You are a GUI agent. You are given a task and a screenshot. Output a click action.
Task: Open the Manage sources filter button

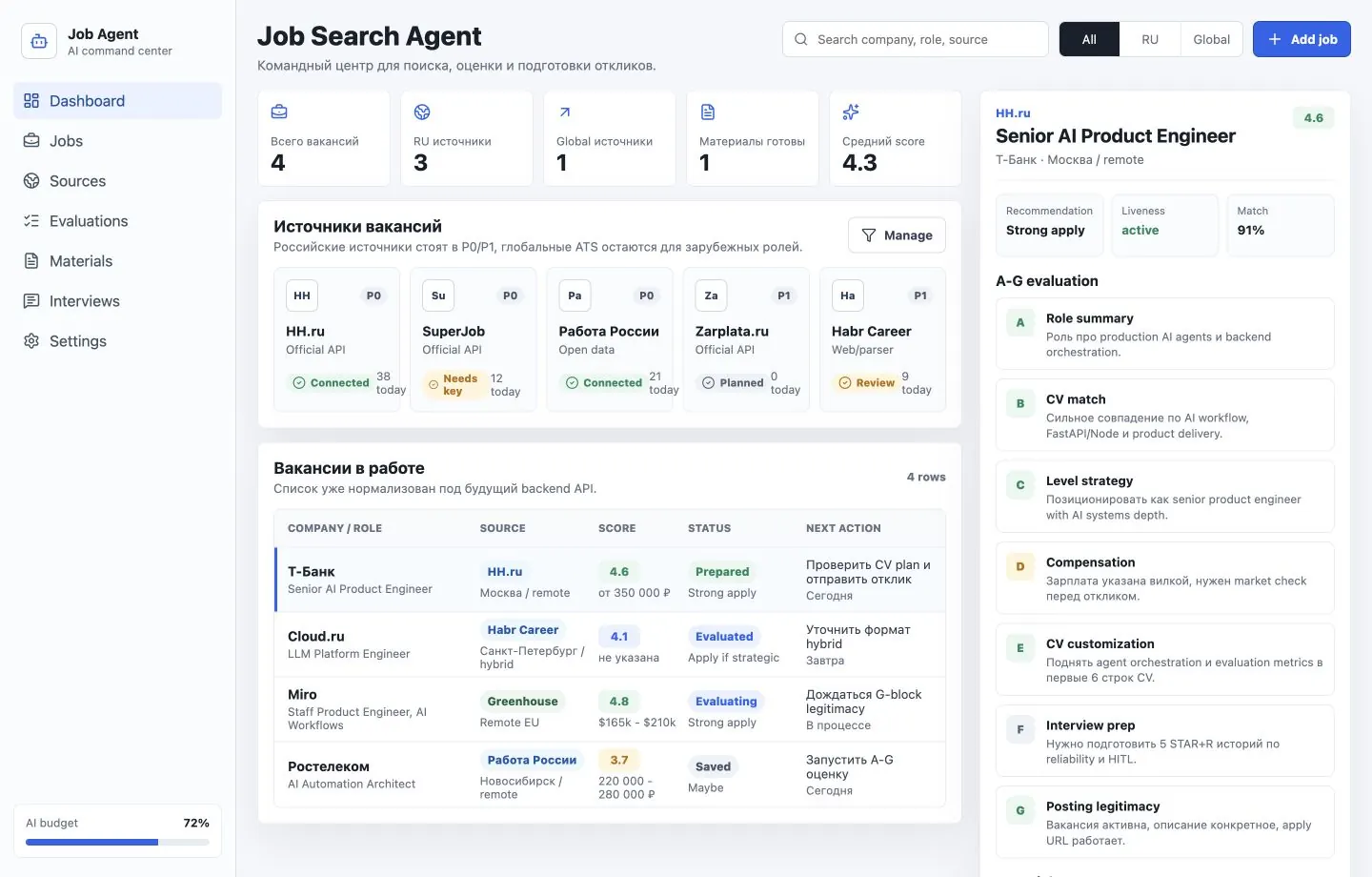[897, 235]
